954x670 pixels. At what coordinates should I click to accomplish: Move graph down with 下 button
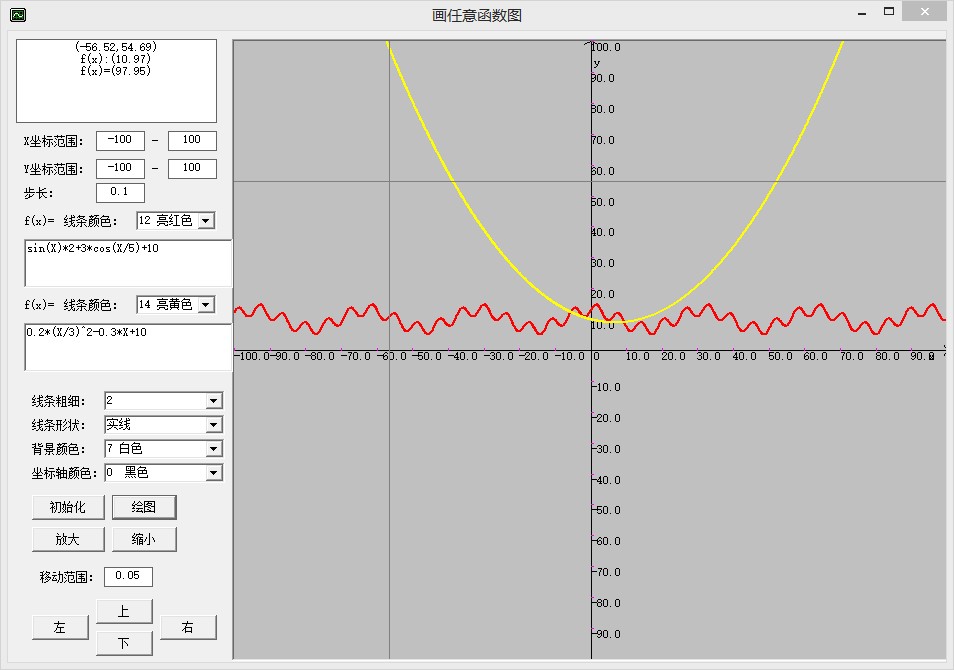point(124,643)
